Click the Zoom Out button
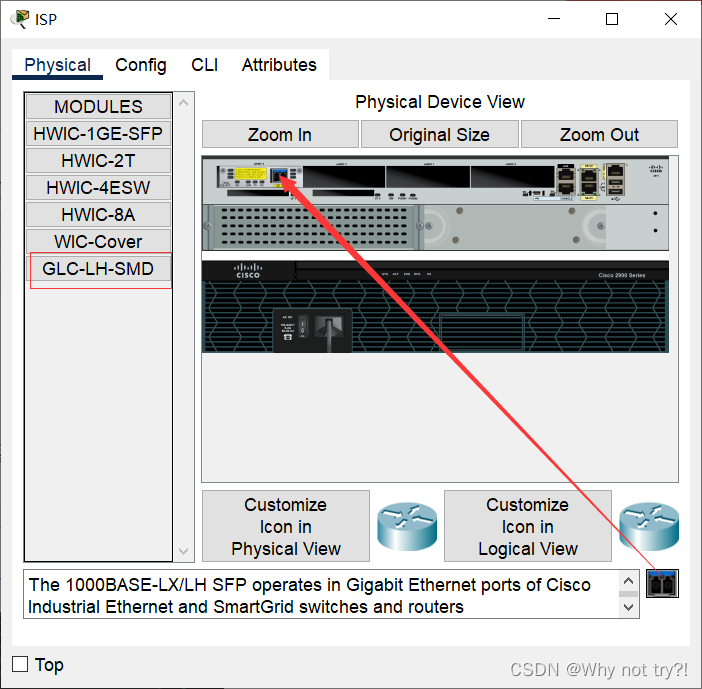The width and height of the screenshot is (702, 689). coord(599,134)
